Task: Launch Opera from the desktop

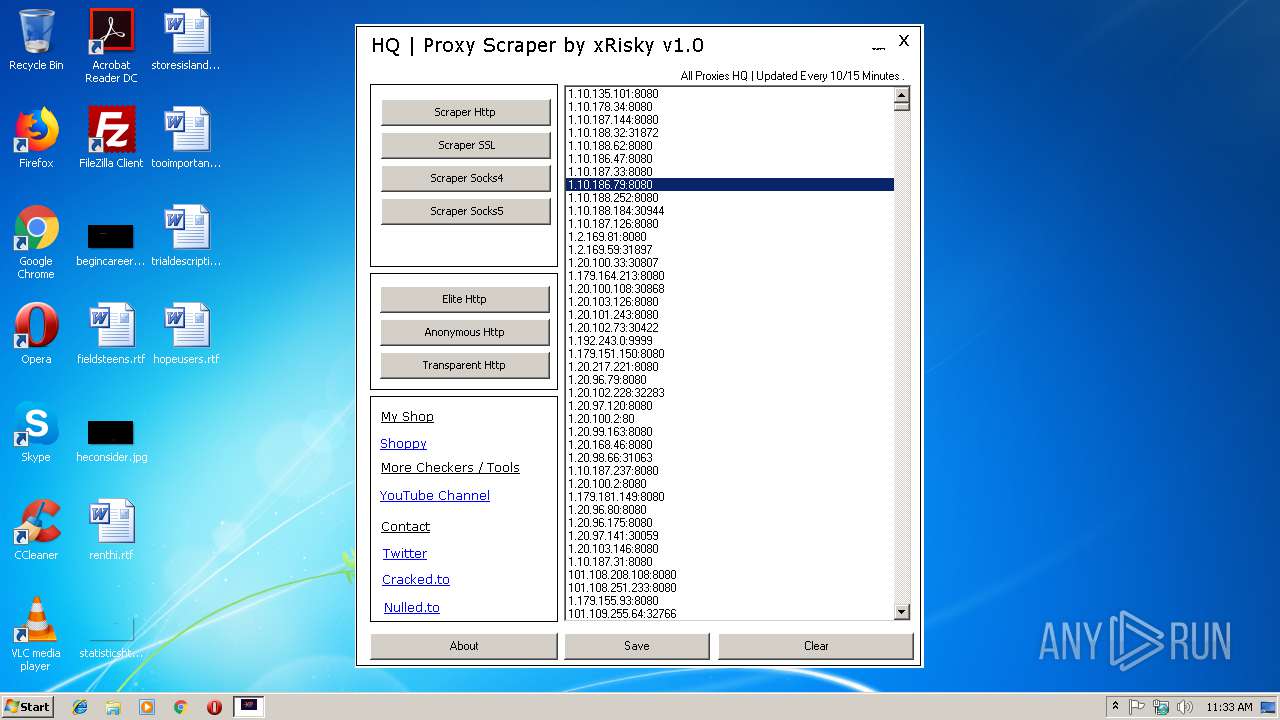Action: (x=36, y=333)
